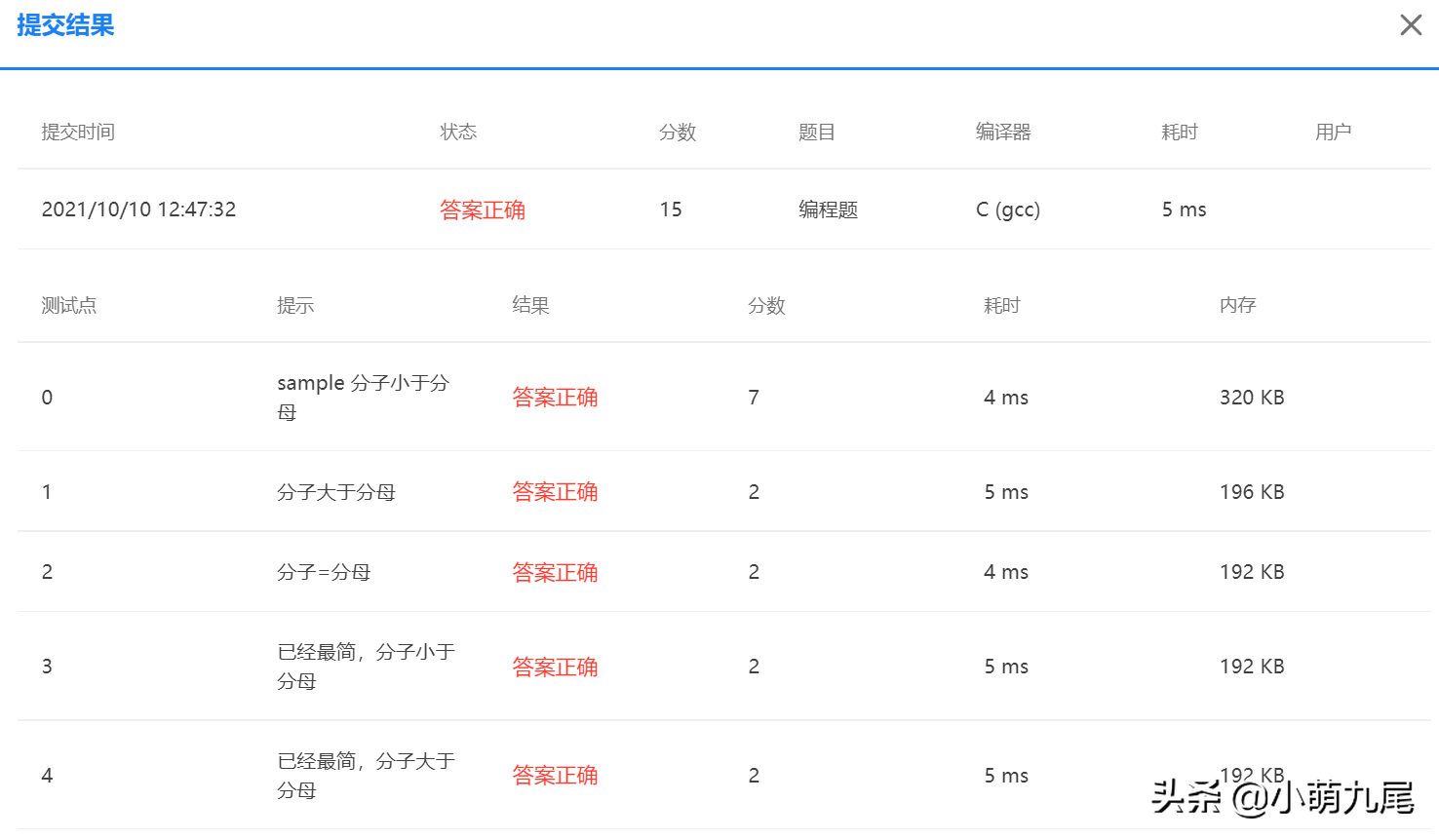The height and width of the screenshot is (840, 1439).
Task: Click 答案正确 result for test point 1
Action: (555, 492)
